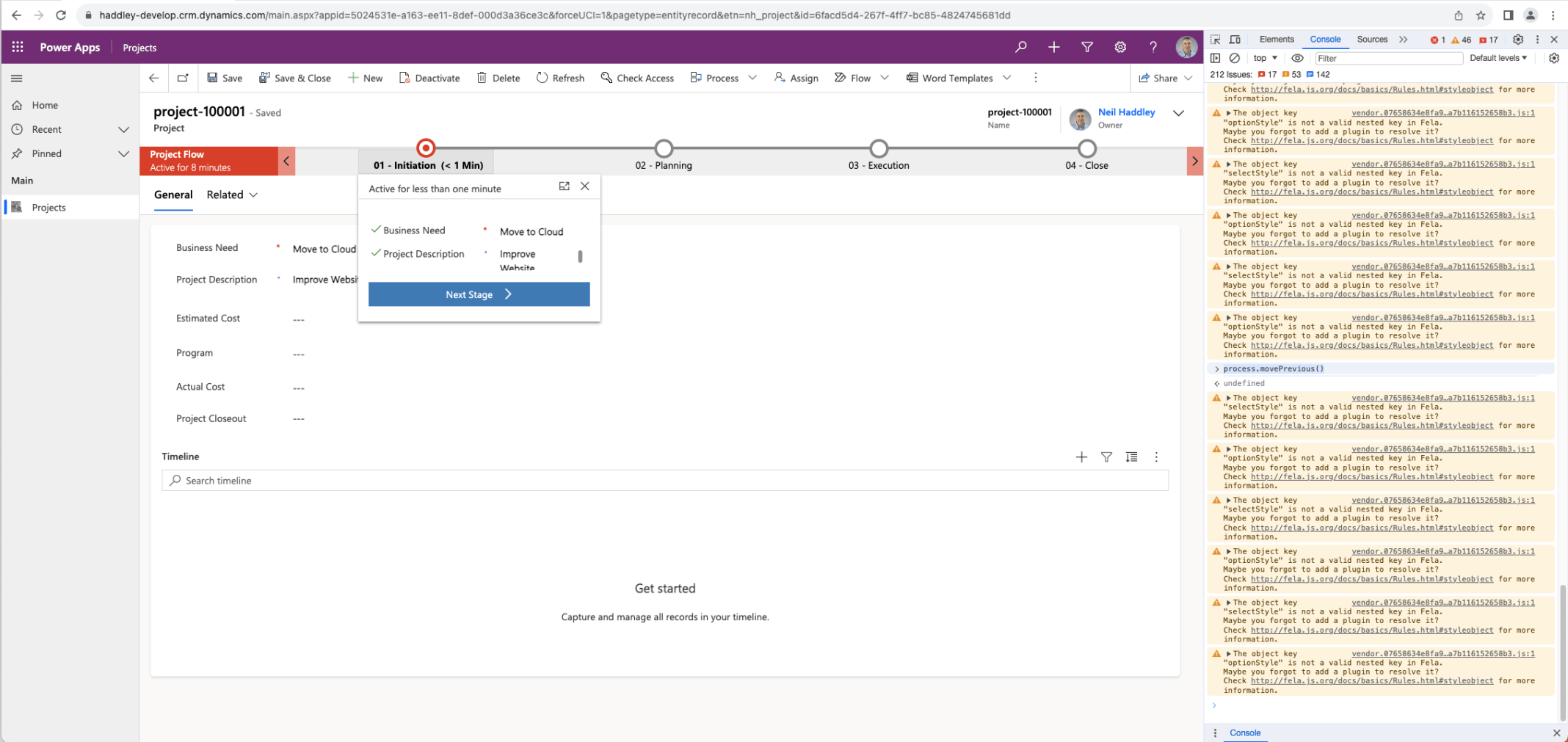Open the settings gear in Power Apps header
The width and height of the screenshot is (1568, 742).
click(x=1120, y=47)
